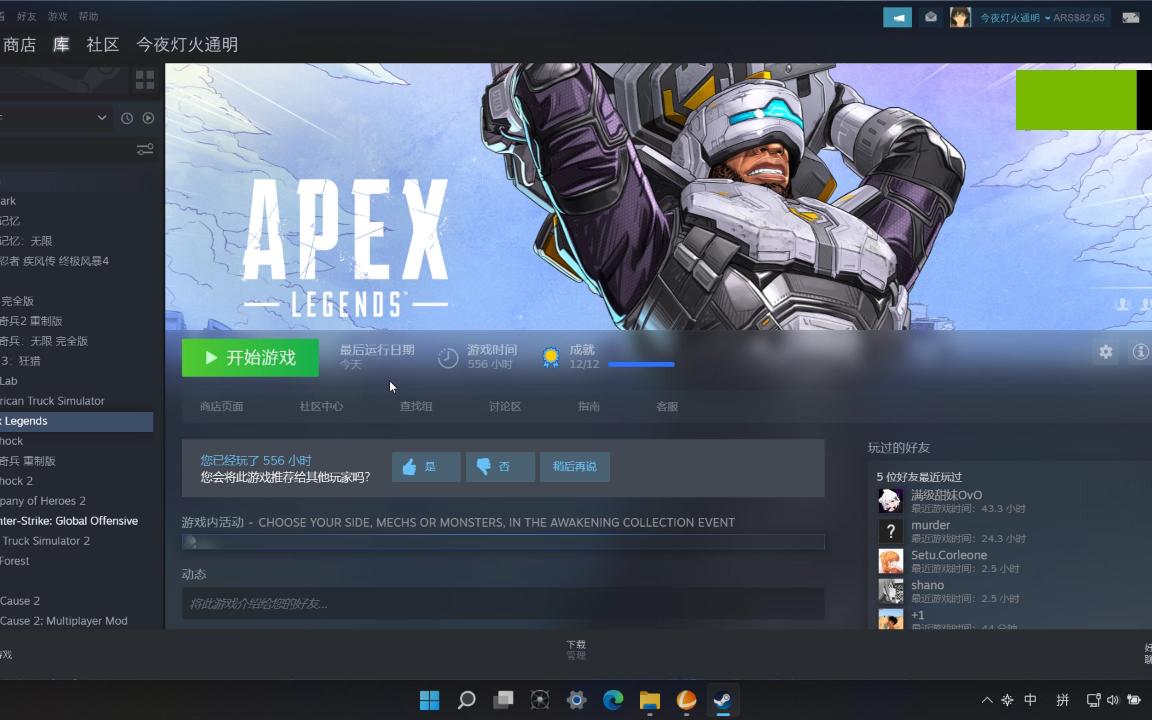Expand the taskbar hidden icons chevron
The width and height of the screenshot is (1152, 720).
[x=987, y=700]
